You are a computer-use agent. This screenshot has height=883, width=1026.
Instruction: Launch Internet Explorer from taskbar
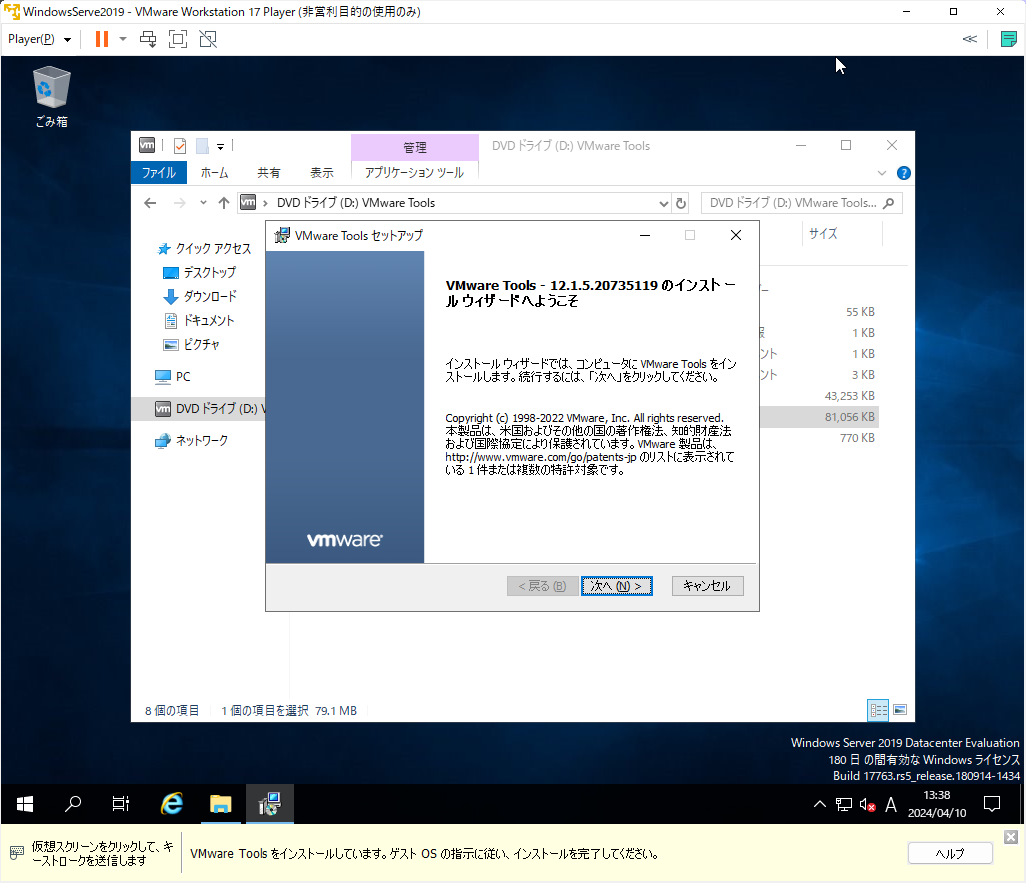click(172, 804)
